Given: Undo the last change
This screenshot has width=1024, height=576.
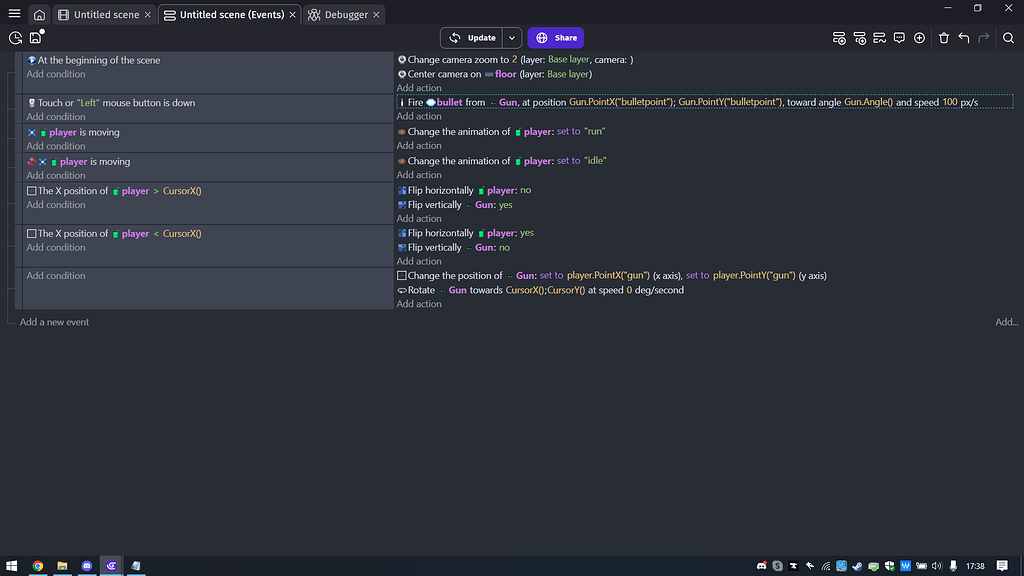Looking at the screenshot, I should click(963, 37).
